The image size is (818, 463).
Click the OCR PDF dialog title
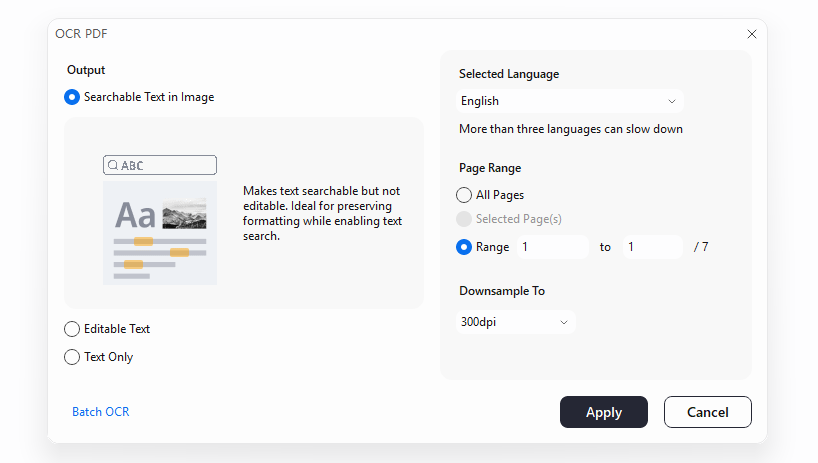[x=81, y=34]
